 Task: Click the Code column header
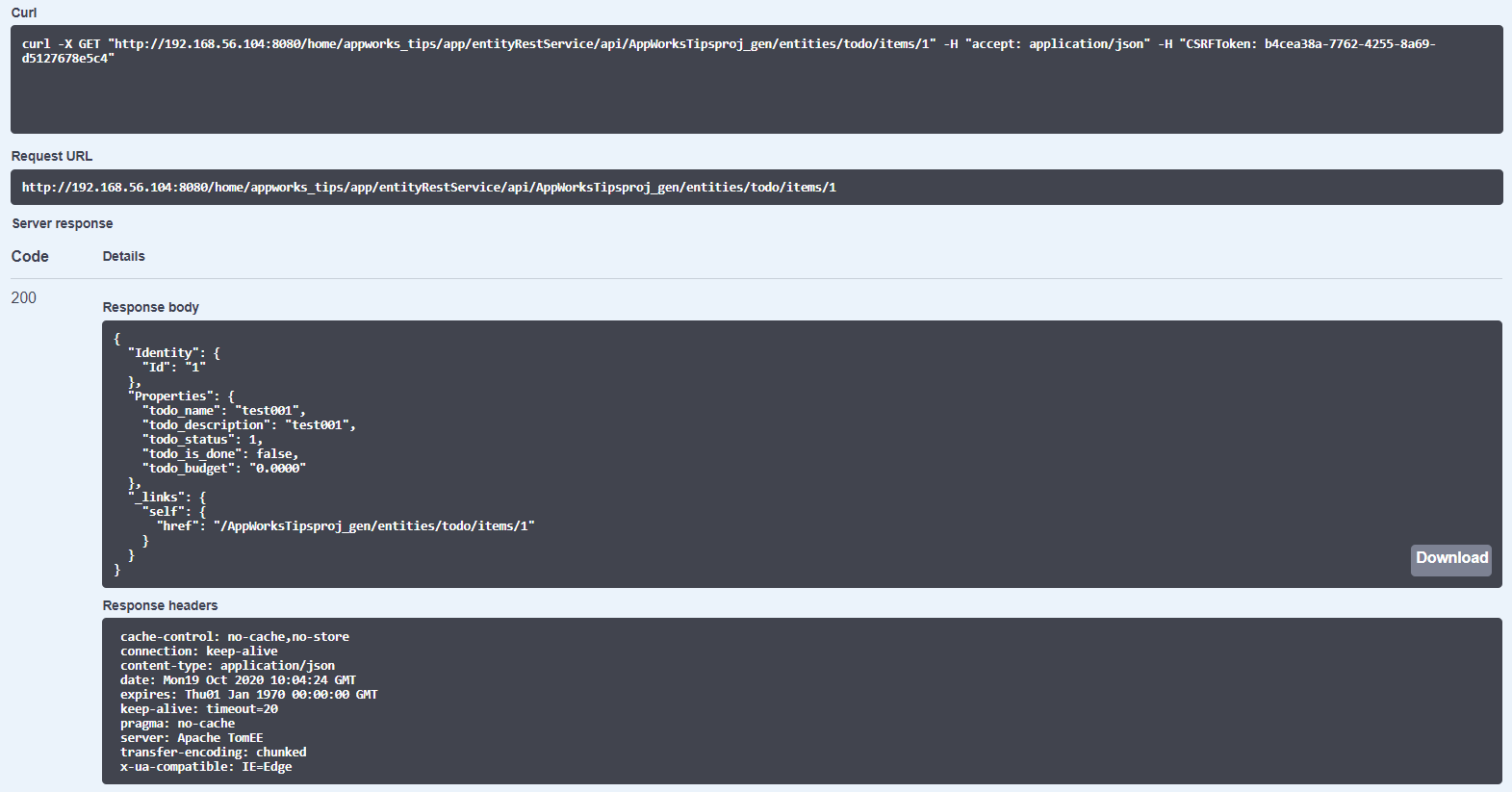point(30,256)
